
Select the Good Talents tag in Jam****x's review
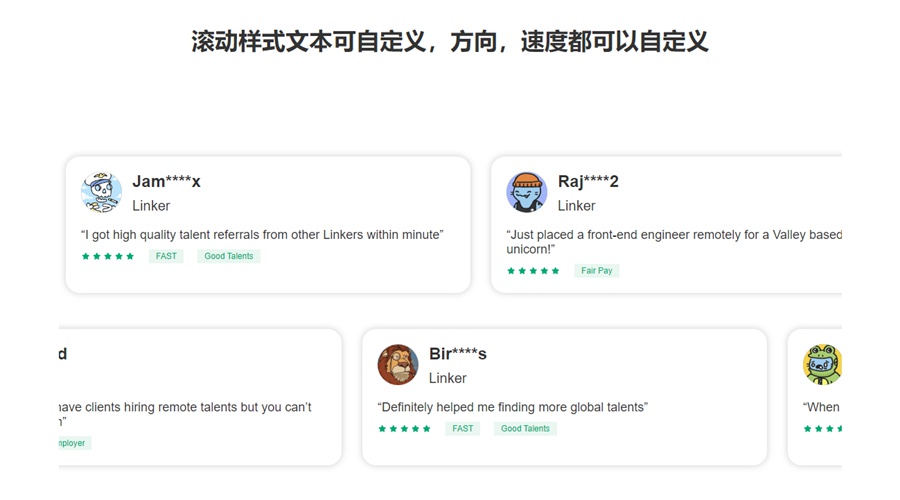[229, 257]
